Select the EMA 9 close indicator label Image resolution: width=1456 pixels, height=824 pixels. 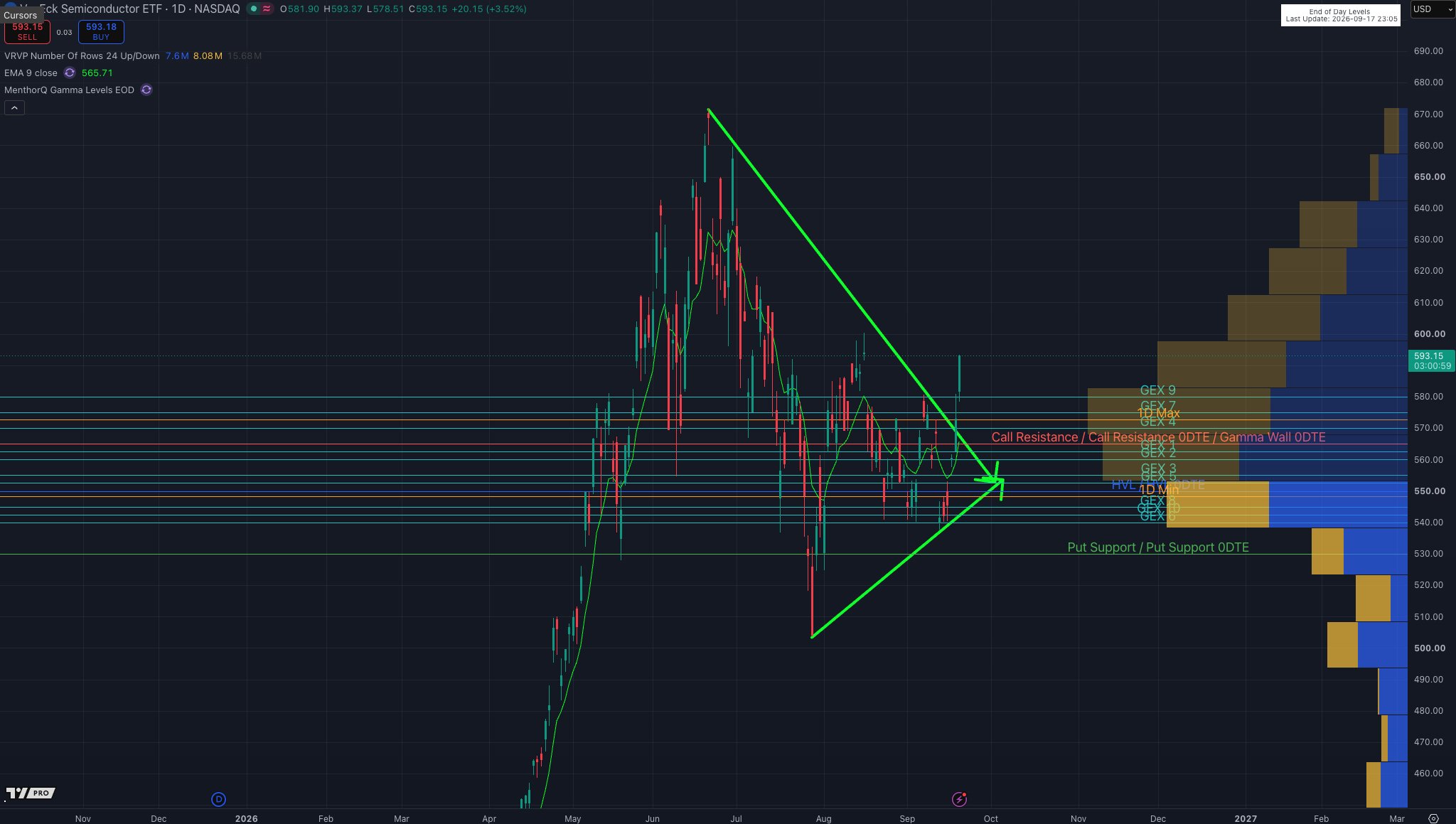coord(31,73)
